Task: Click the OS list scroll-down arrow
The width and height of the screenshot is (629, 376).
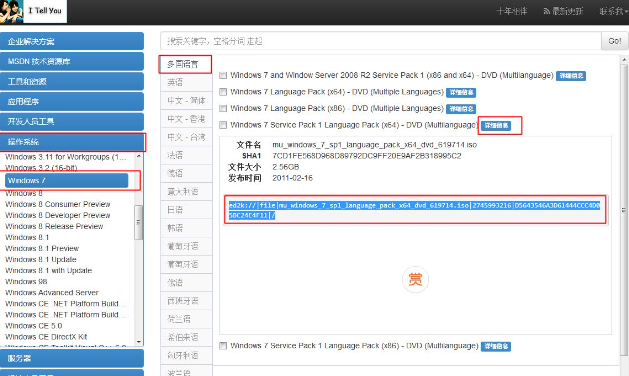Action: (139, 342)
